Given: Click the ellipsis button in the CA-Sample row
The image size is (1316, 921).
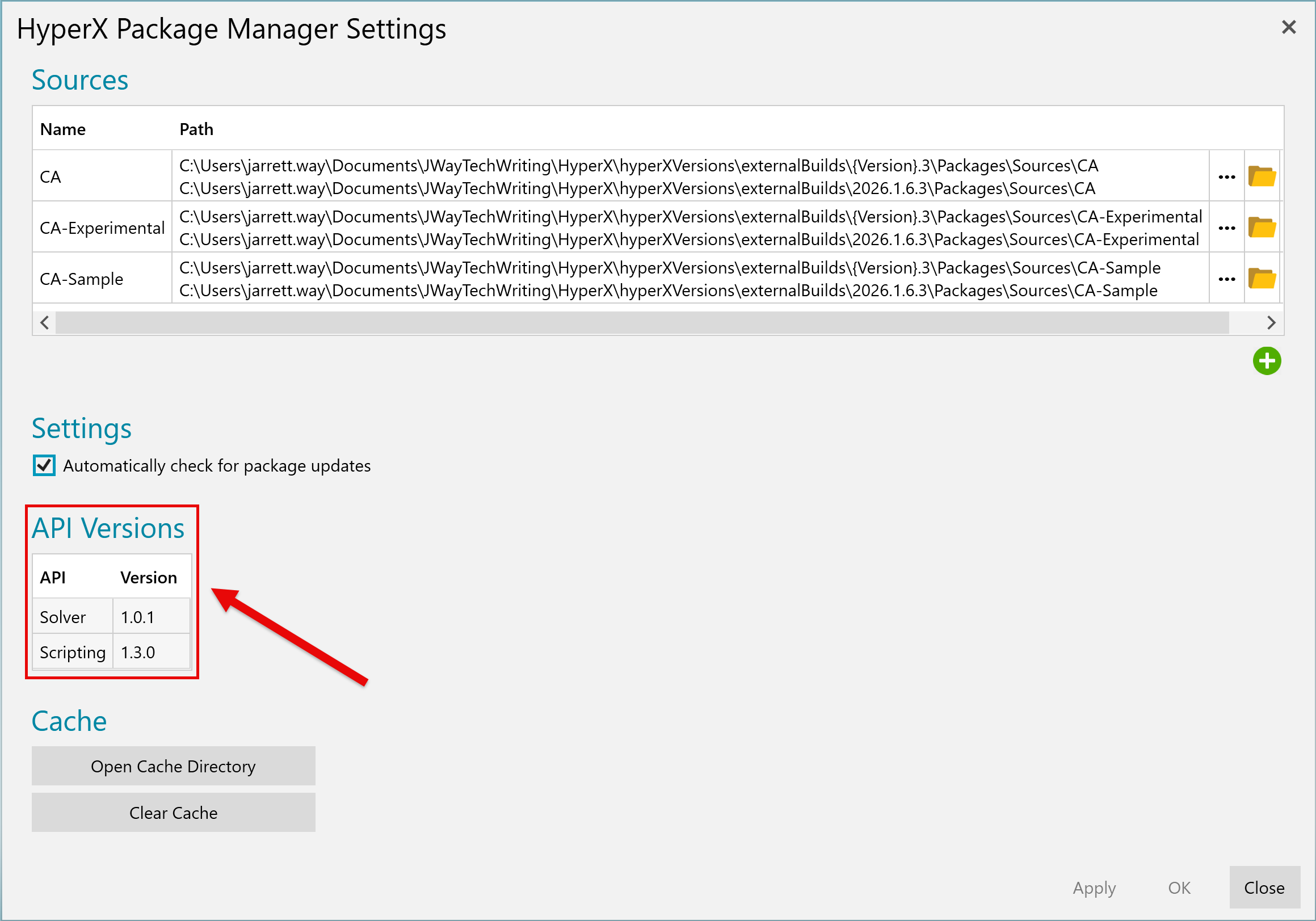Looking at the screenshot, I should click(x=1226, y=279).
